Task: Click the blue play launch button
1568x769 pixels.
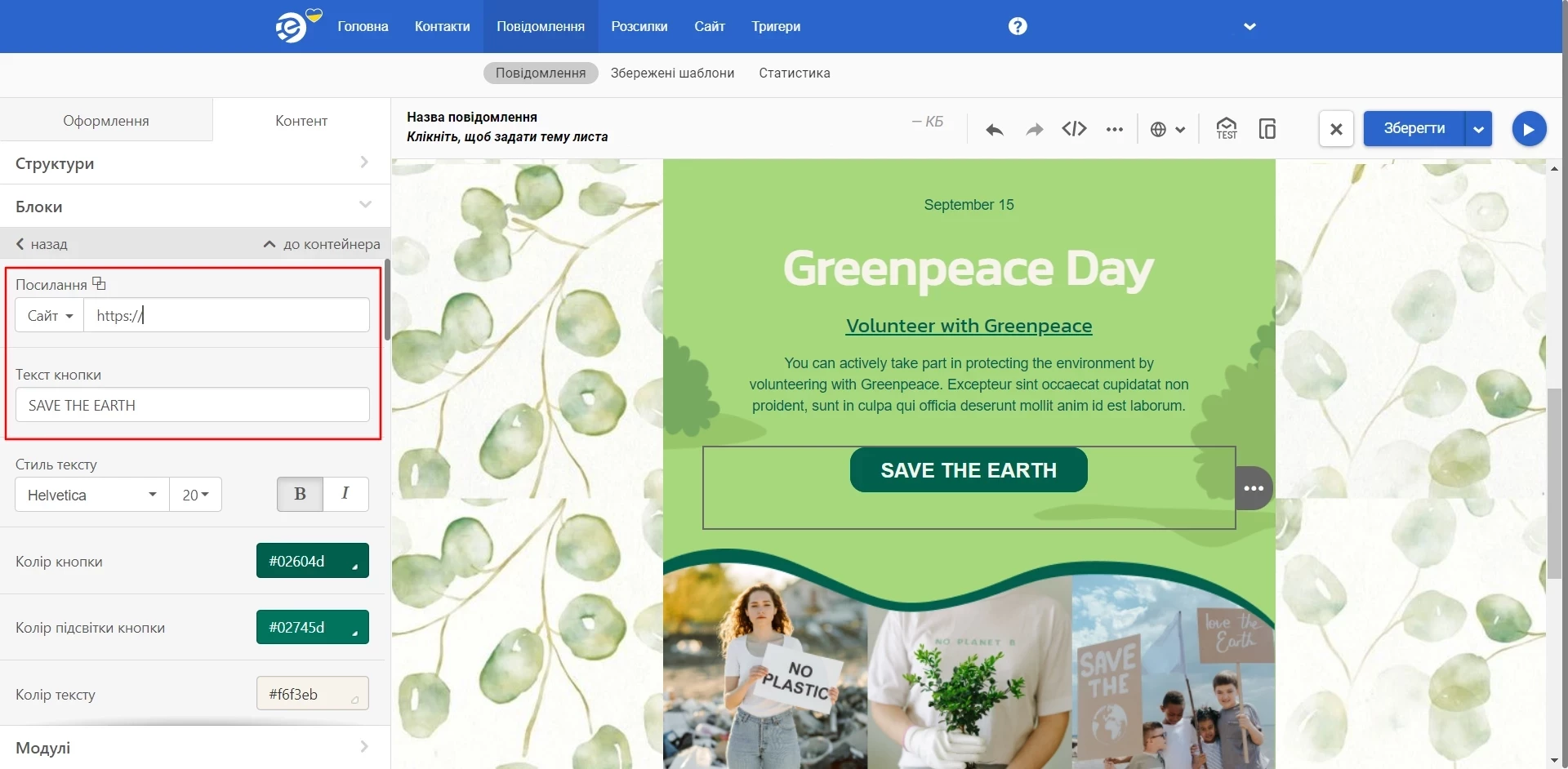Action: (1529, 129)
